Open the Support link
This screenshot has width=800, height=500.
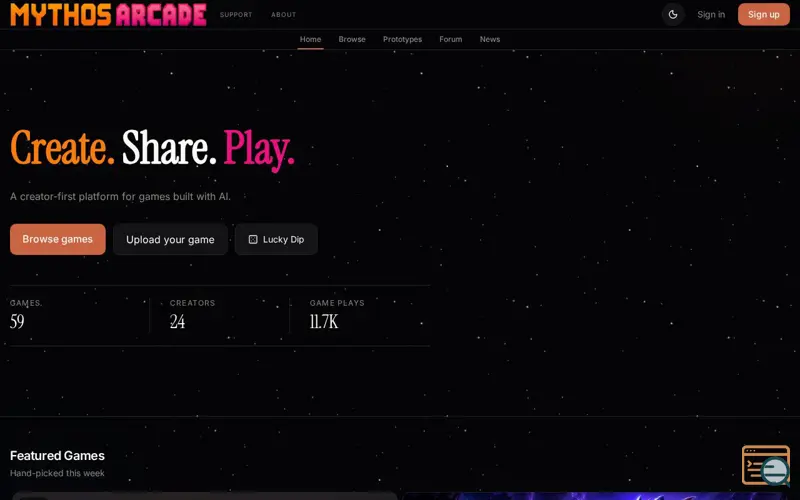tap(236, 15)
